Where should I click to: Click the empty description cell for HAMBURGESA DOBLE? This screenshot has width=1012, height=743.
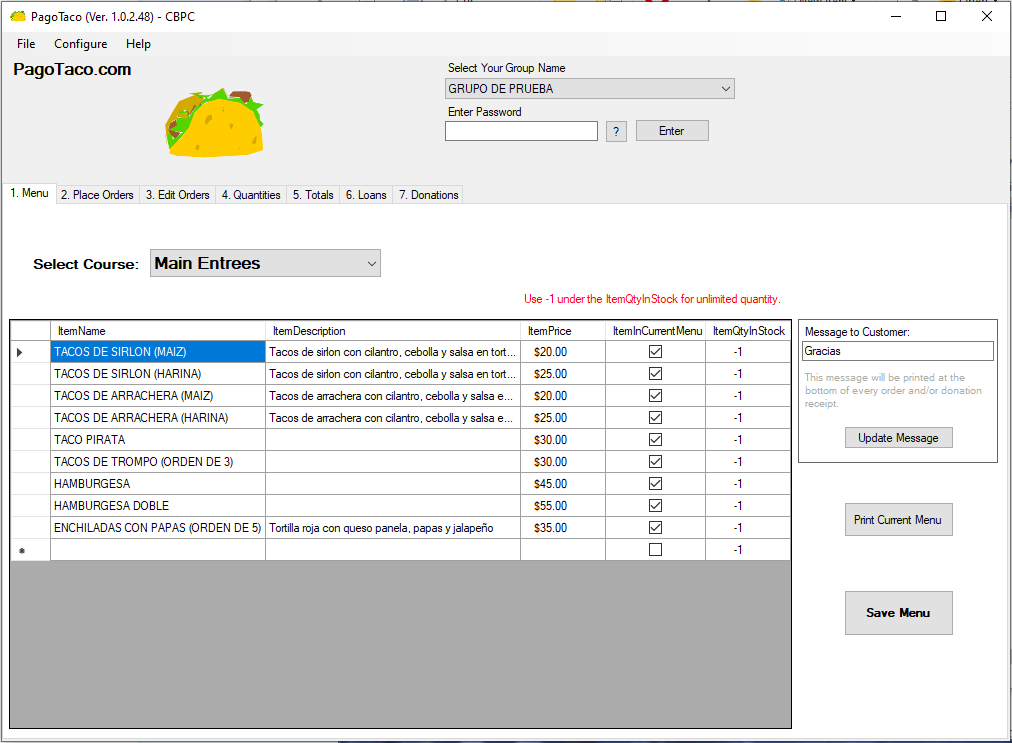tap(393, 505)
